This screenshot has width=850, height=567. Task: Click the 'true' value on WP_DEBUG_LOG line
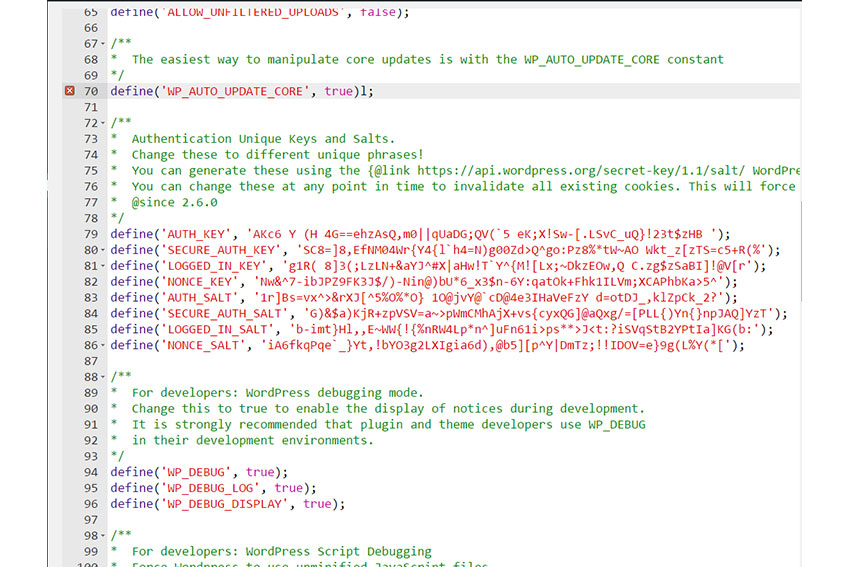[291, 488]
